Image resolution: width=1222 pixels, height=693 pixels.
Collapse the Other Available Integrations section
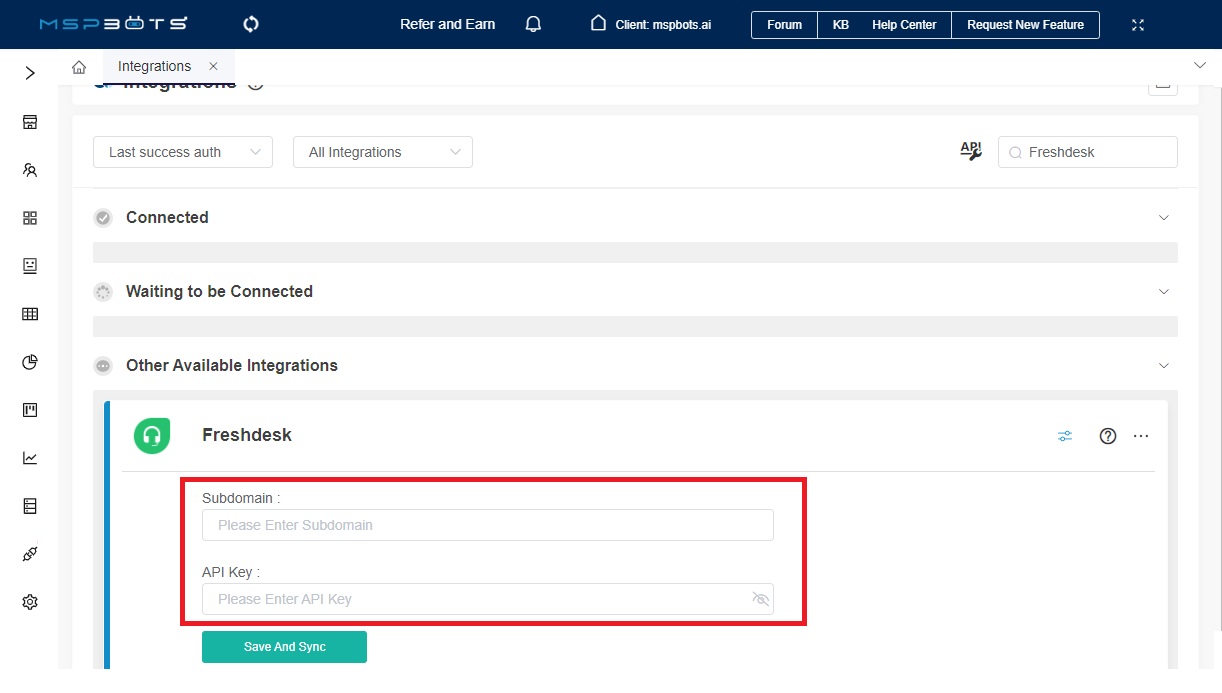click(x=1163, y=365)
